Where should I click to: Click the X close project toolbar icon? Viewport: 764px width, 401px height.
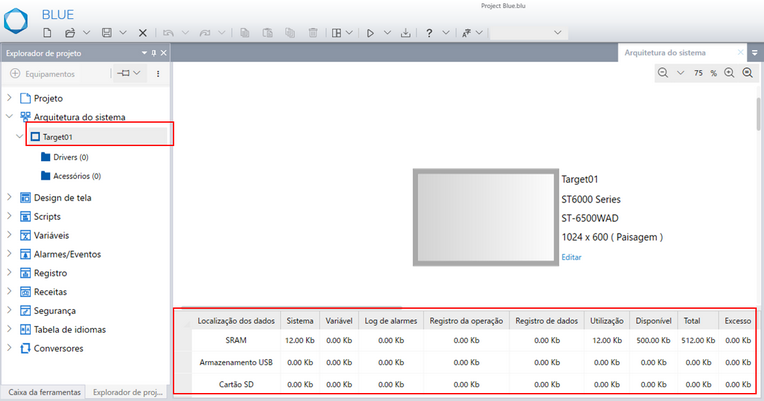[143, 33]
